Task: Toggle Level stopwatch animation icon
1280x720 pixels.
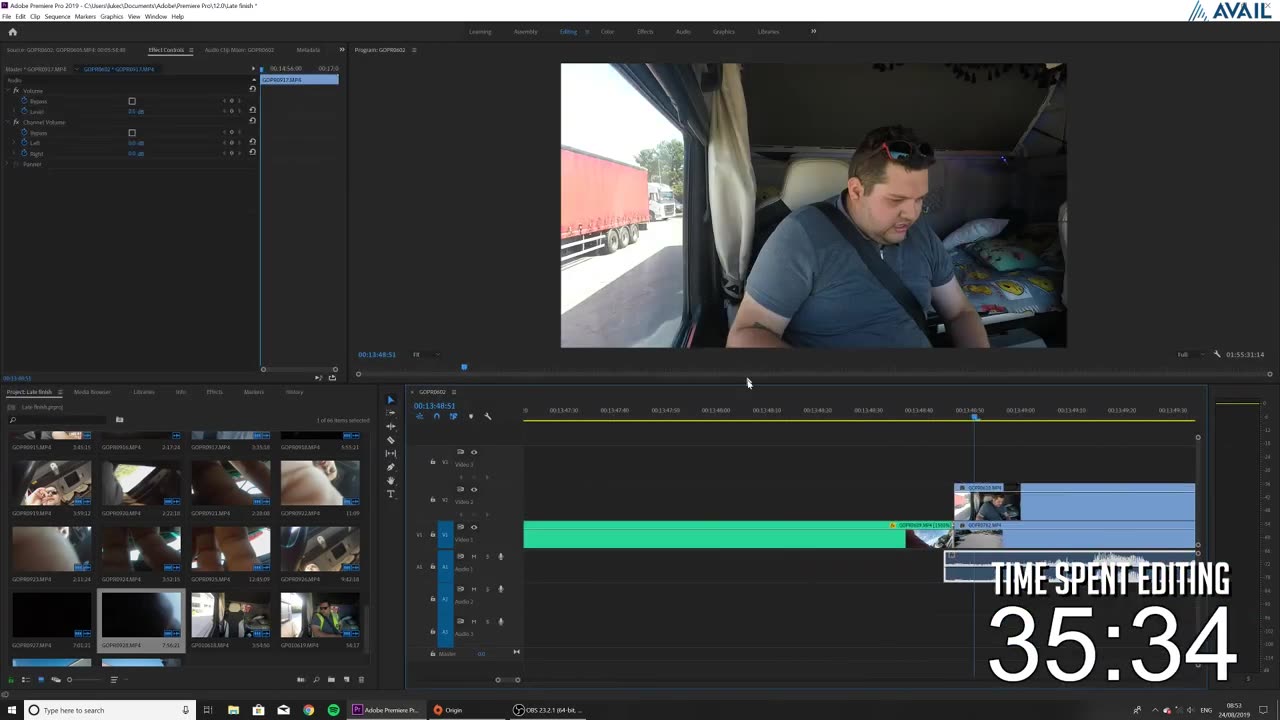Action: [23, 111]
